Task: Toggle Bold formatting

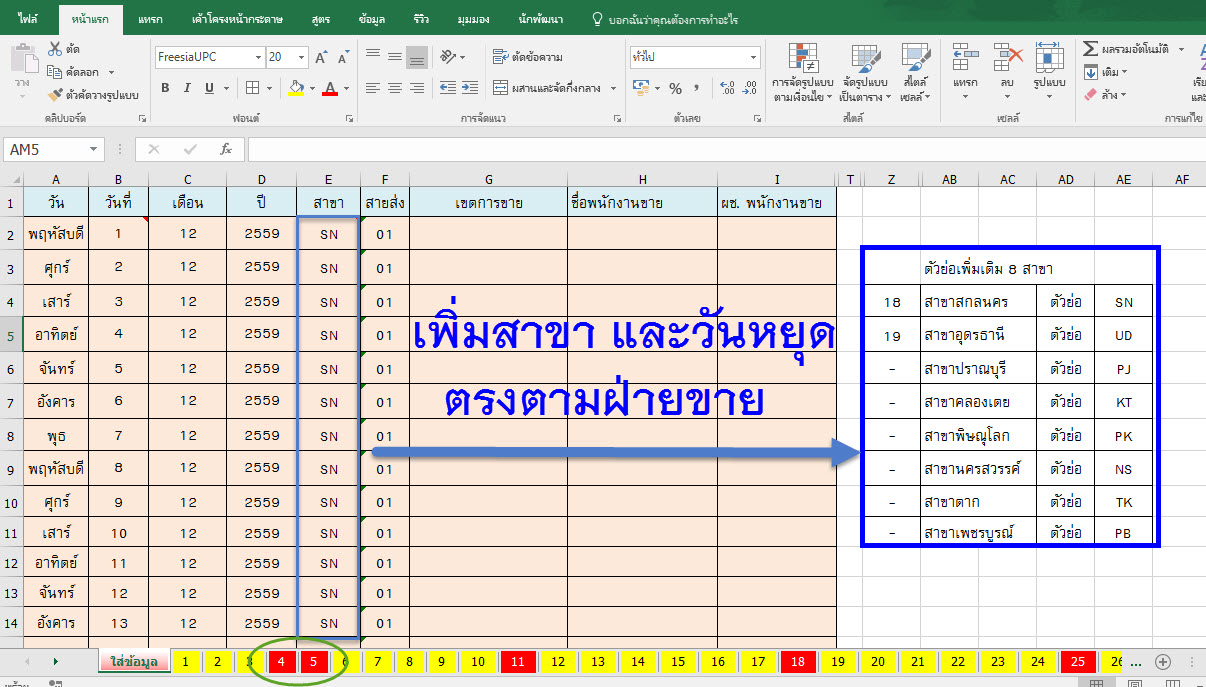Action: click(x=165, y=88)
